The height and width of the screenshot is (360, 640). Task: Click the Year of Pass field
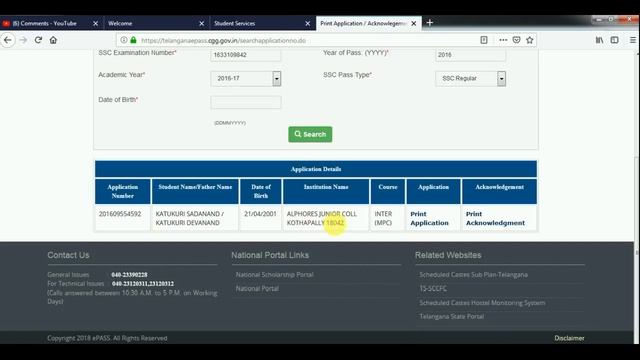coord(470,55)
